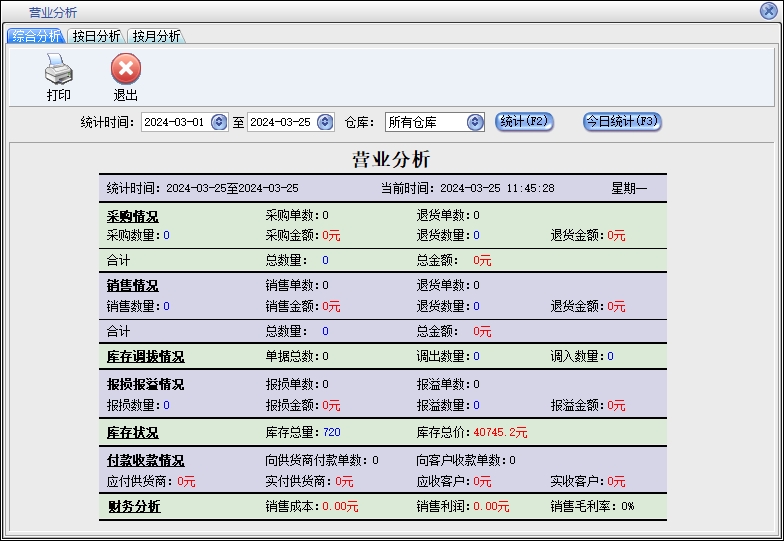Screen dimensions: 784x541
Task: Click the start date field 2024-03-01
Action: click(174, 122)
